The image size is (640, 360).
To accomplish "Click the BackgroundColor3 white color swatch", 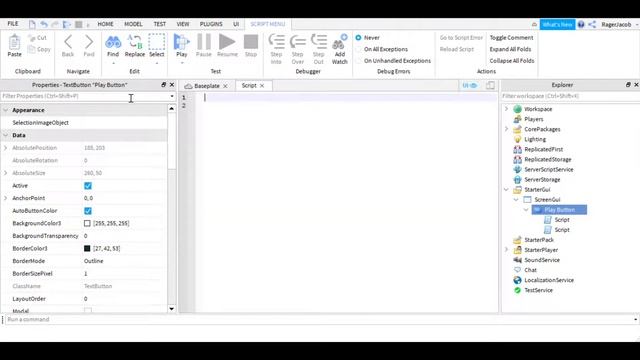I will [87, 223].
